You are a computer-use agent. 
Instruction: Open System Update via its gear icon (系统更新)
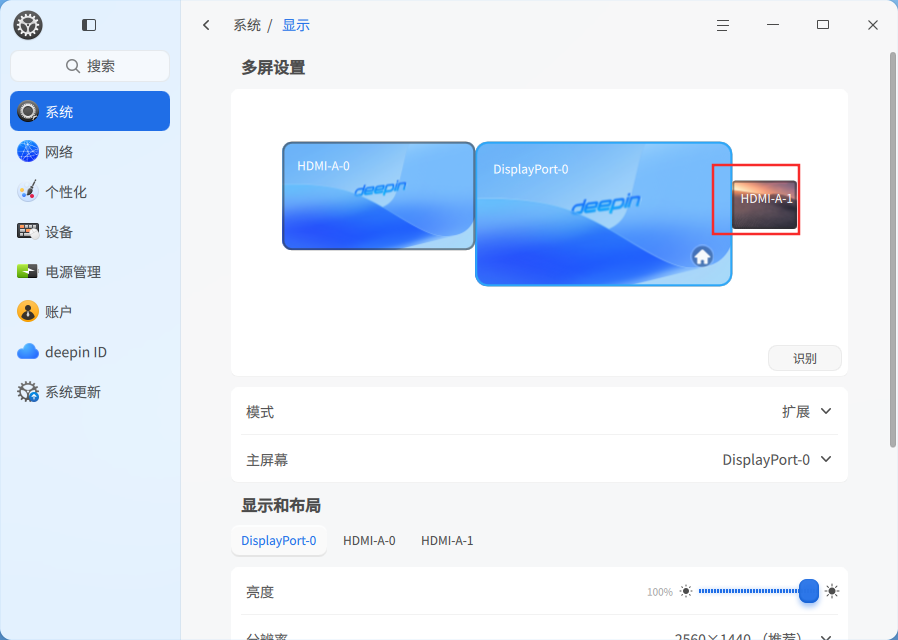(27, 392)
